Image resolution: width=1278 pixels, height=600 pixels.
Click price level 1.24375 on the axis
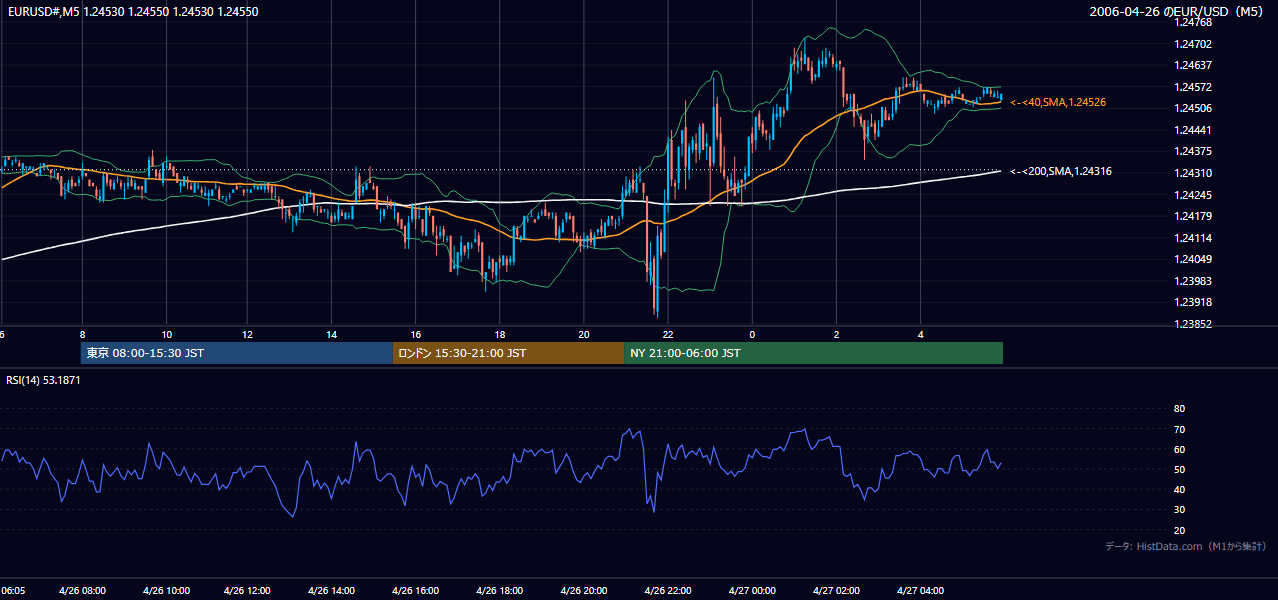1191,152
